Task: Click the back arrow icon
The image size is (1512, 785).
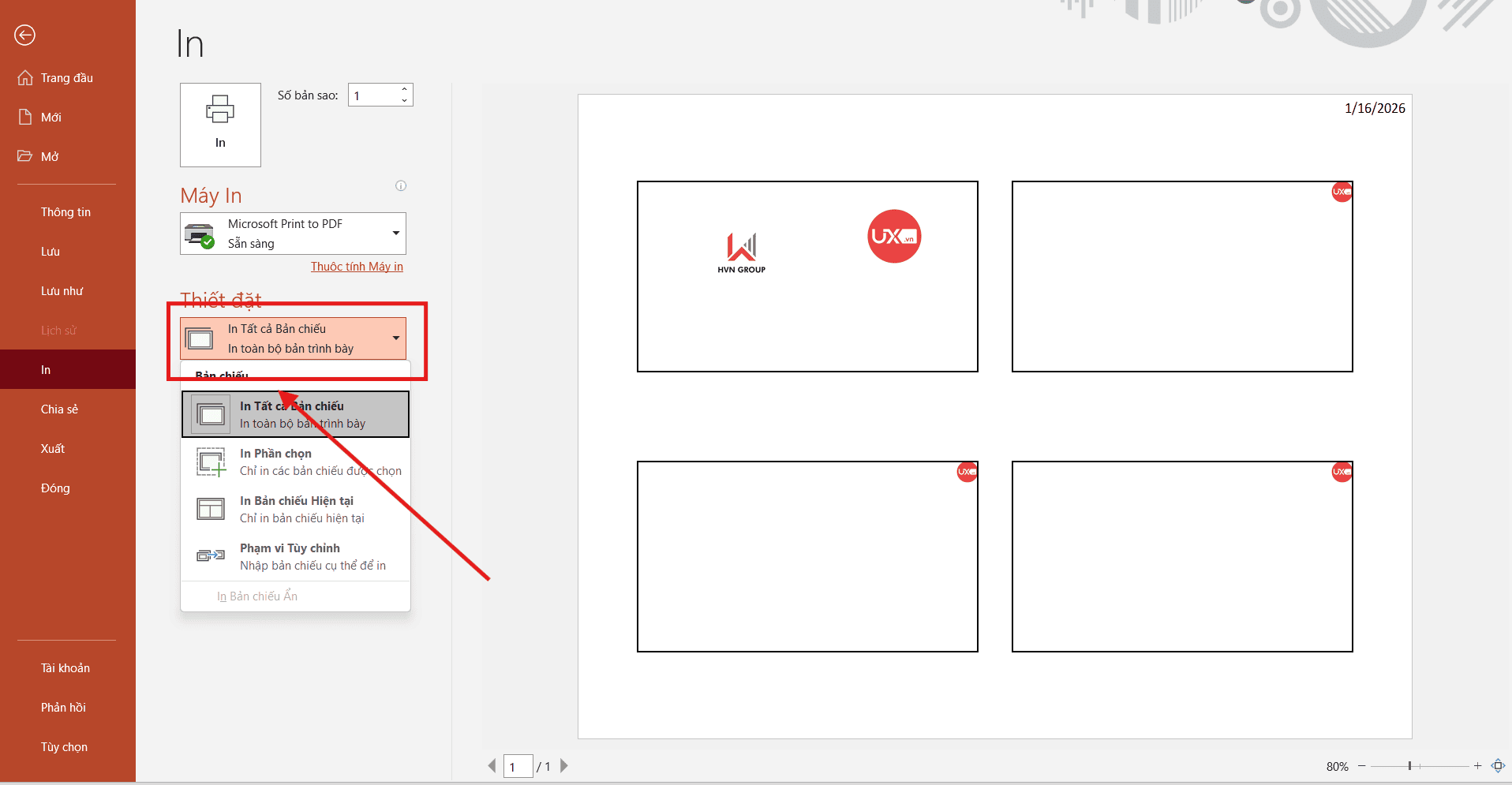Action: (x=25, y=35)
